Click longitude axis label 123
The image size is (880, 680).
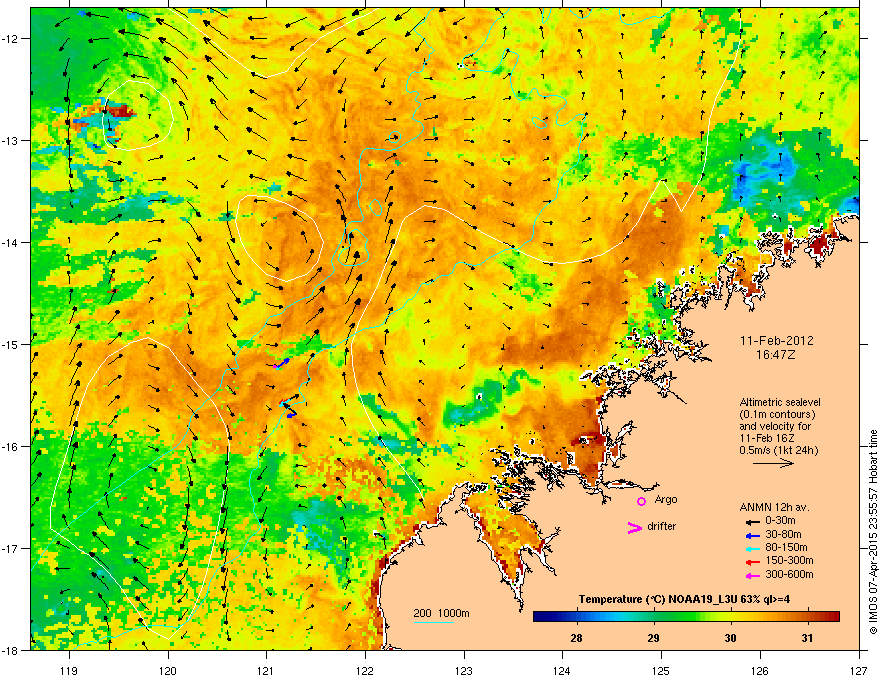[x=464, y=670]
